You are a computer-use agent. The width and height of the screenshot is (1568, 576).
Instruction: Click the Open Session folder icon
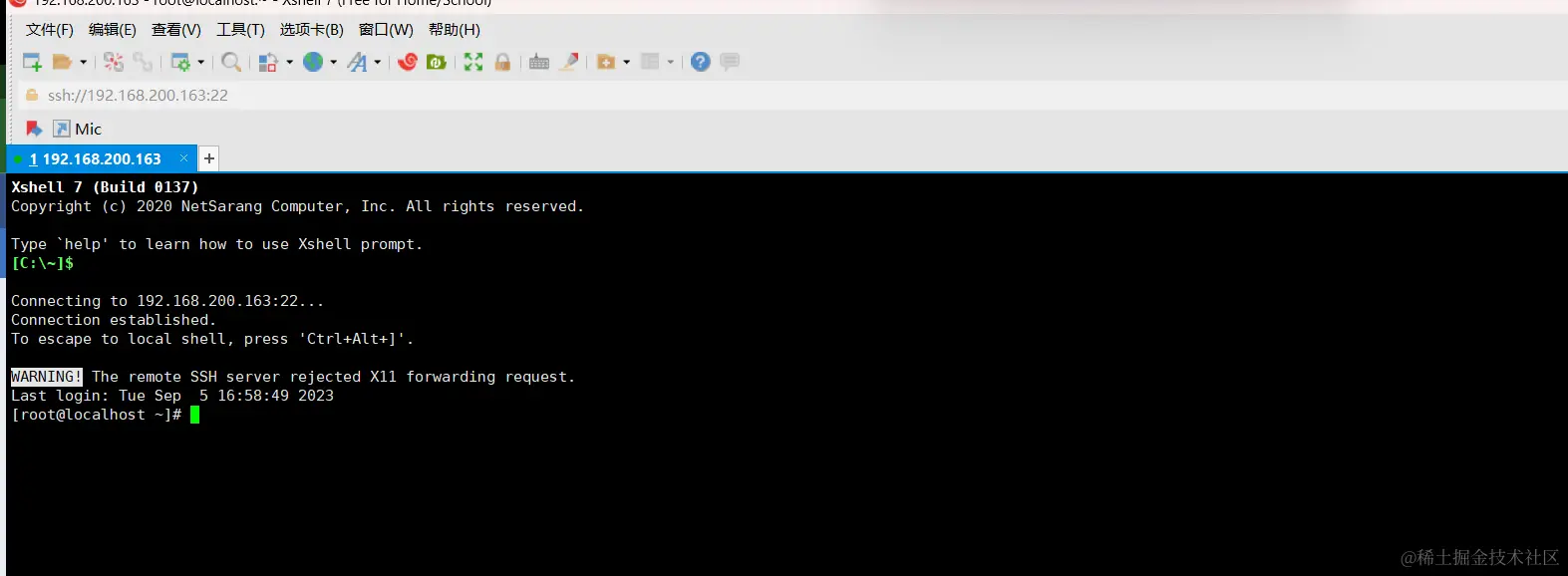[62, 62]
